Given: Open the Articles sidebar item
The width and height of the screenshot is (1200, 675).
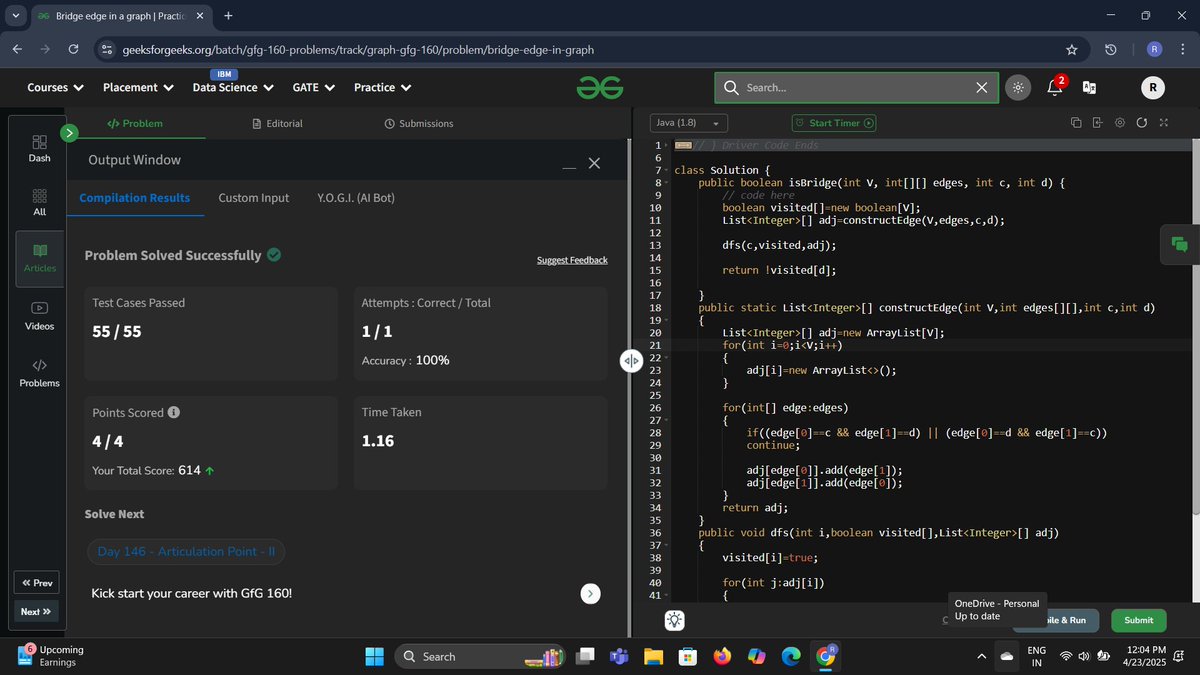Looking at the screenshot, I should pos(40,258).
